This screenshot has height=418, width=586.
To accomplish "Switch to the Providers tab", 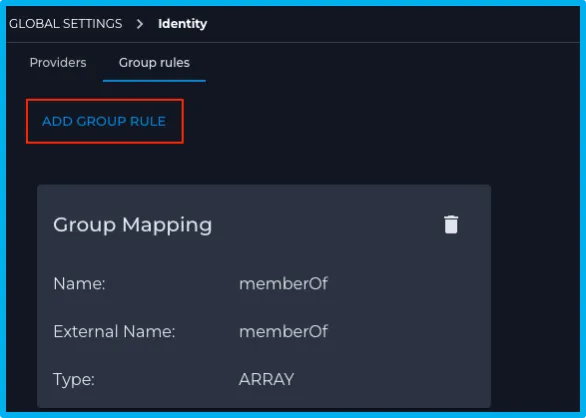I will (58, 62).
